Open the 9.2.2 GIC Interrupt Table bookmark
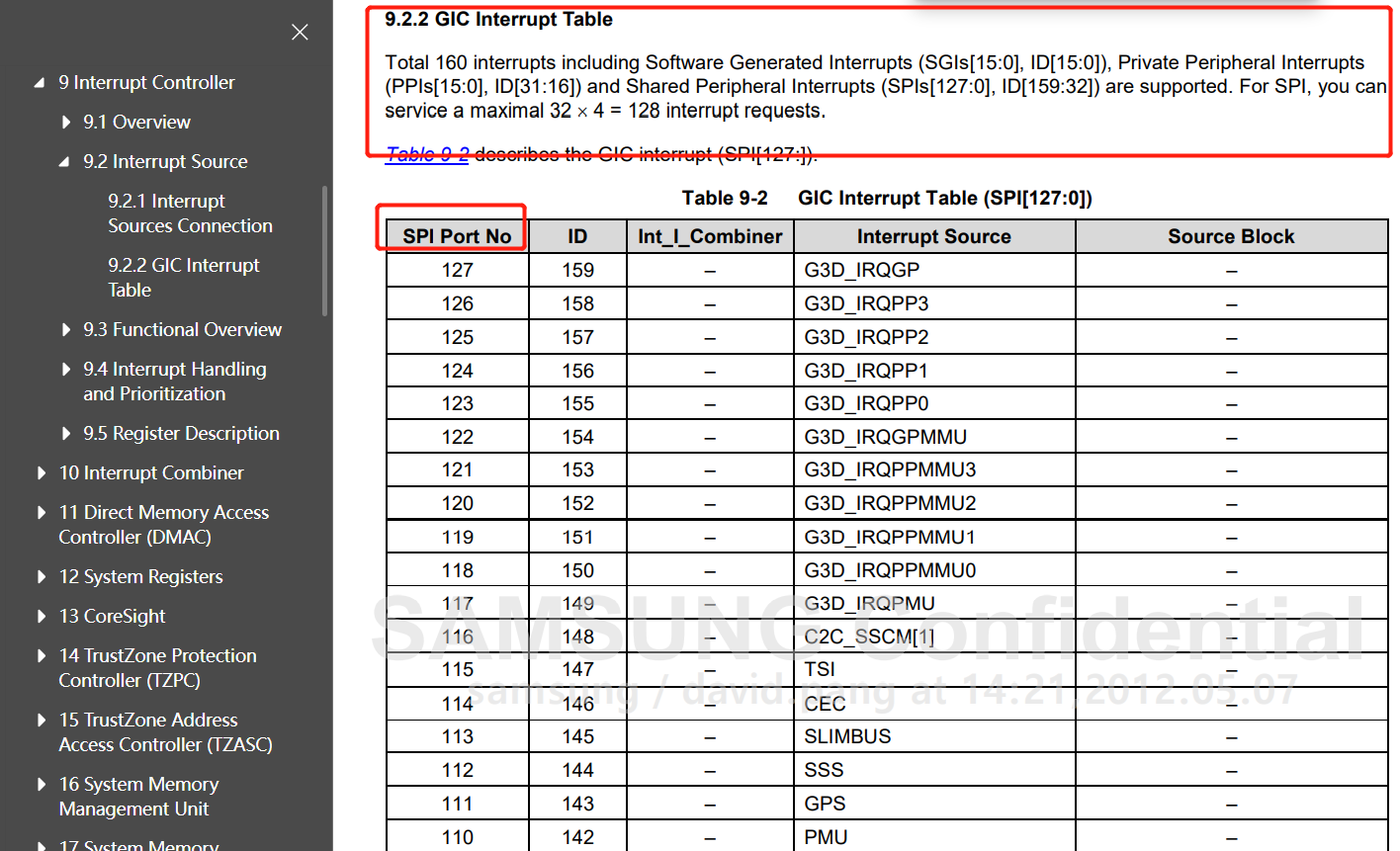Image resolution: width=1400 pixels, height=851 pixels. tap(183, 278)
